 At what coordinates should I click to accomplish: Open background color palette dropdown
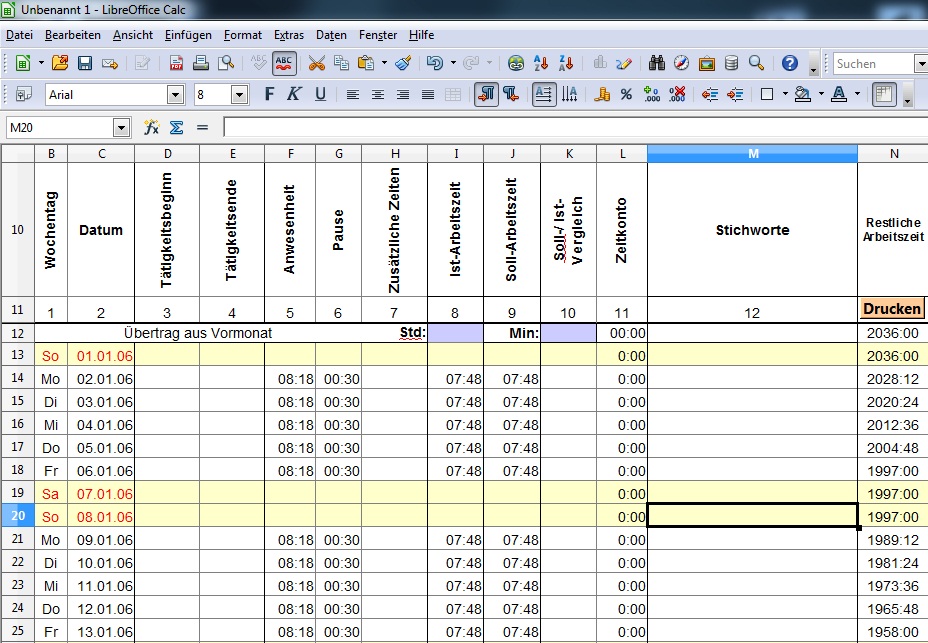coord(821,94)
